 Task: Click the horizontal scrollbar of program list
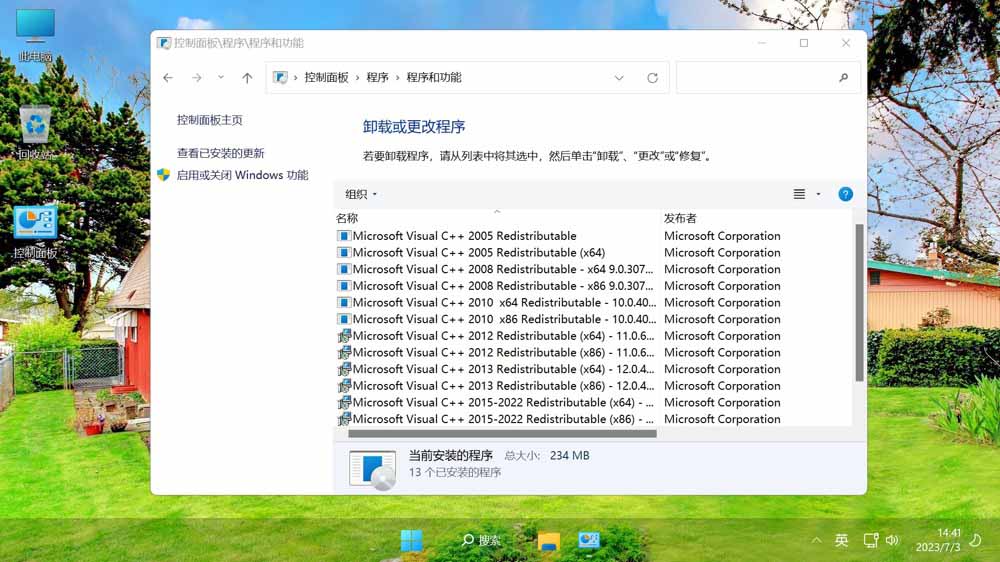tap(503, 434)
